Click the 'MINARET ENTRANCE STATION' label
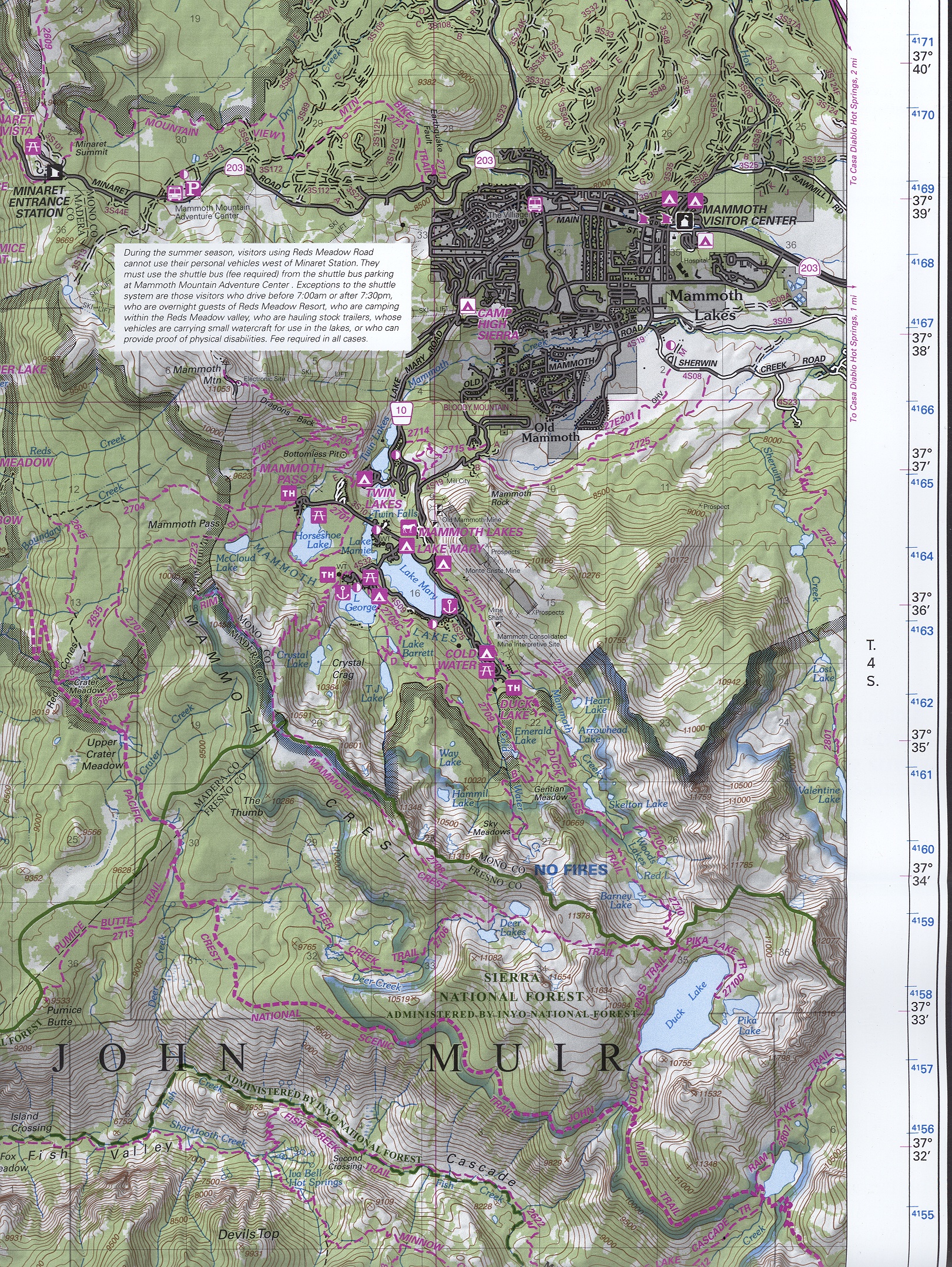Image resolution: width=952 pixels, height=1267 pixels. (x=39, y=202)
